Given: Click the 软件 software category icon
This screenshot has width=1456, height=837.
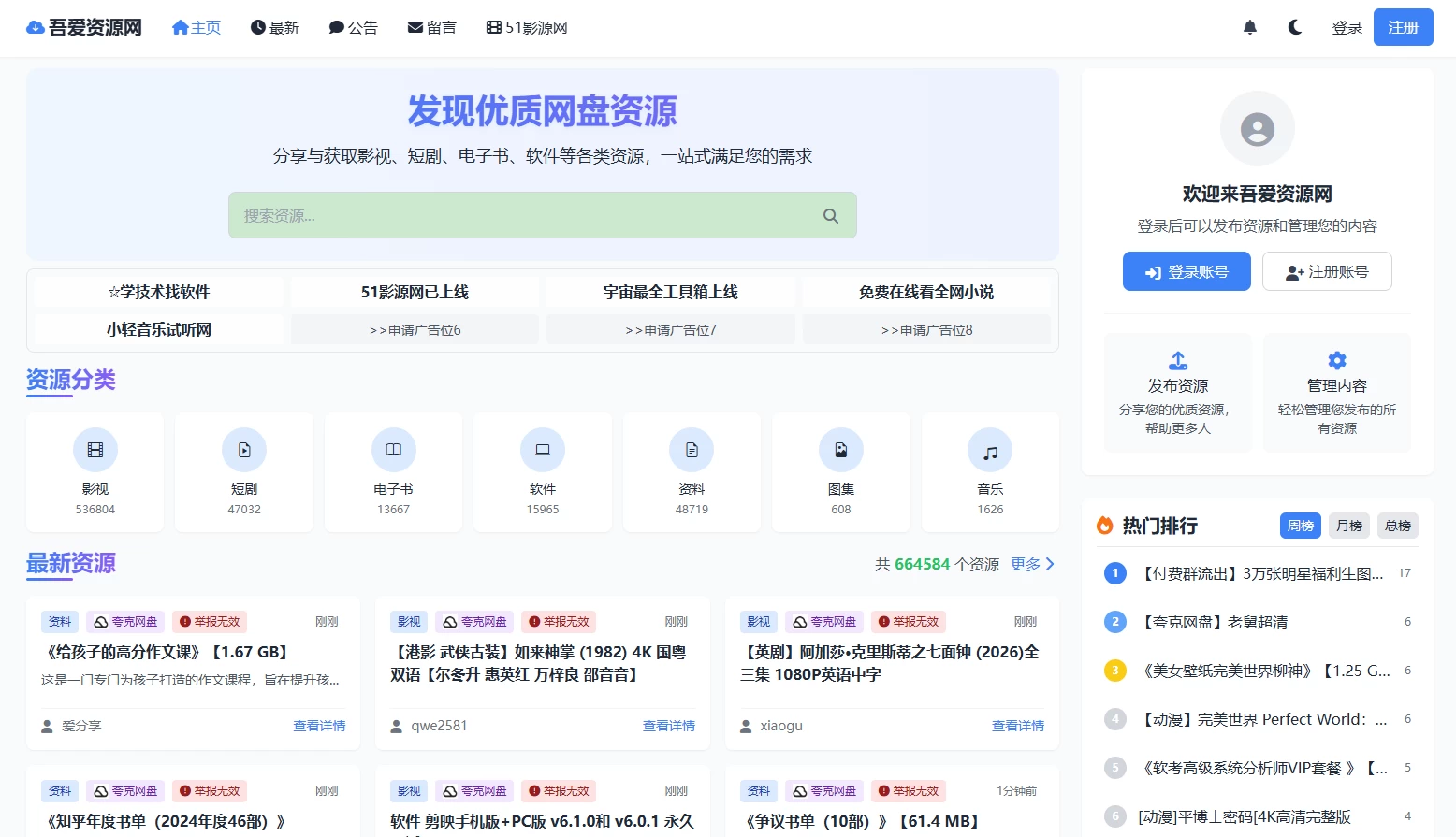Looking at the screenshot, I should 542,449.
